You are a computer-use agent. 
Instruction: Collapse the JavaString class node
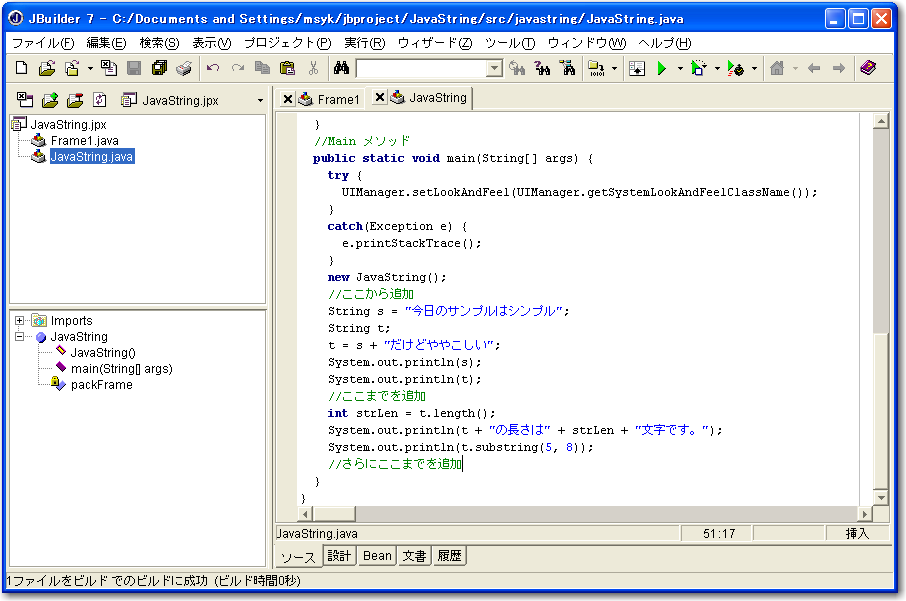[x=20, y=337]
